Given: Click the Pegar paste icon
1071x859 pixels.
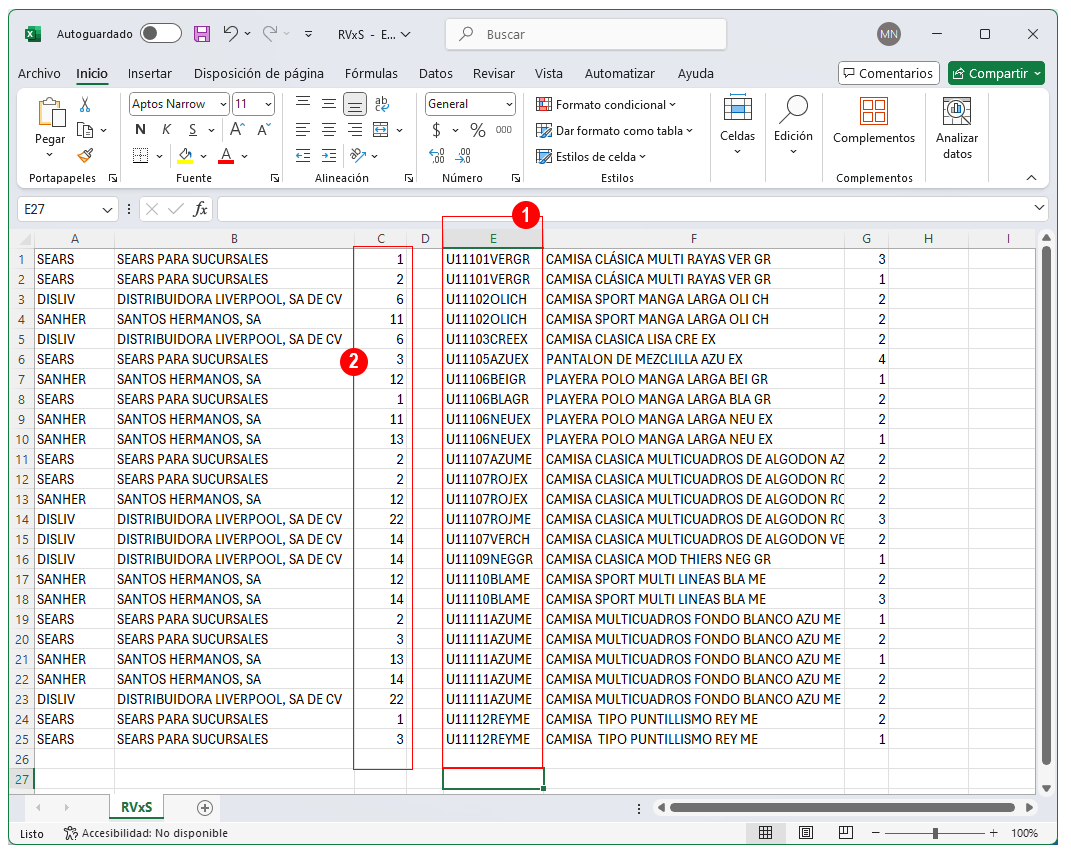Looking at the screenshot, I should (51, 112).
